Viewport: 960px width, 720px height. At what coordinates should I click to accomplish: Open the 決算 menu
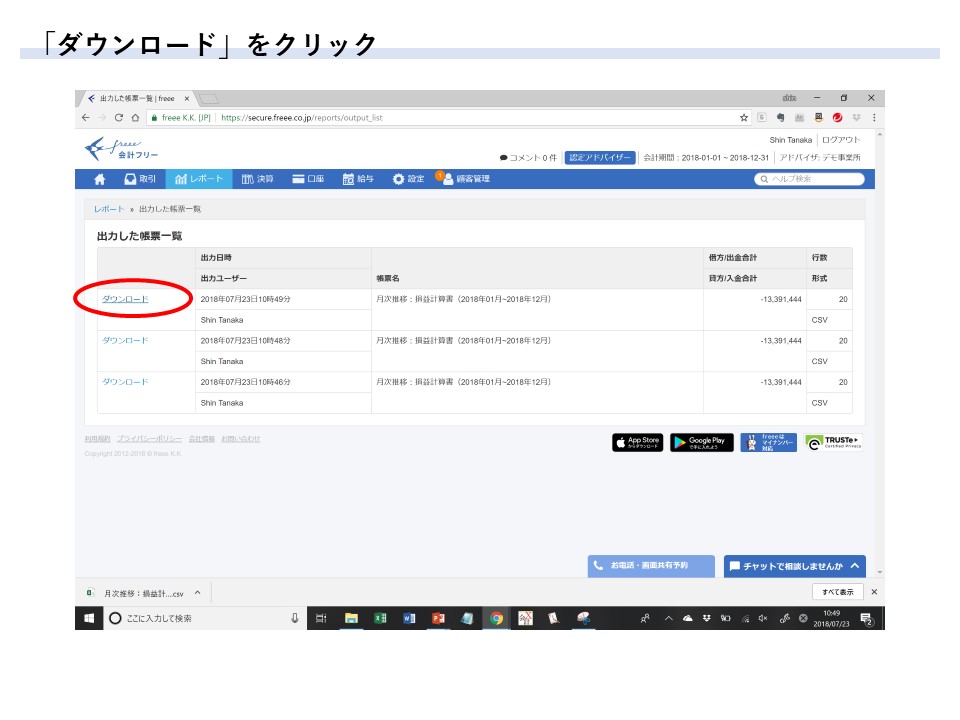[x=257, y=179]
